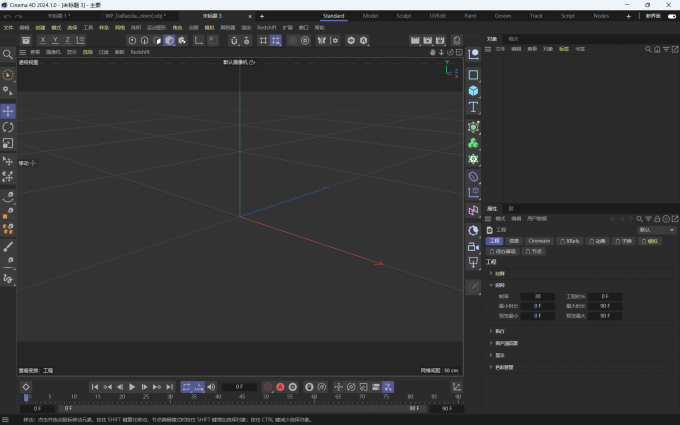The width and height of the screenshot is (680, 425).
Task: Jump to end of animation
Action: 170,386
